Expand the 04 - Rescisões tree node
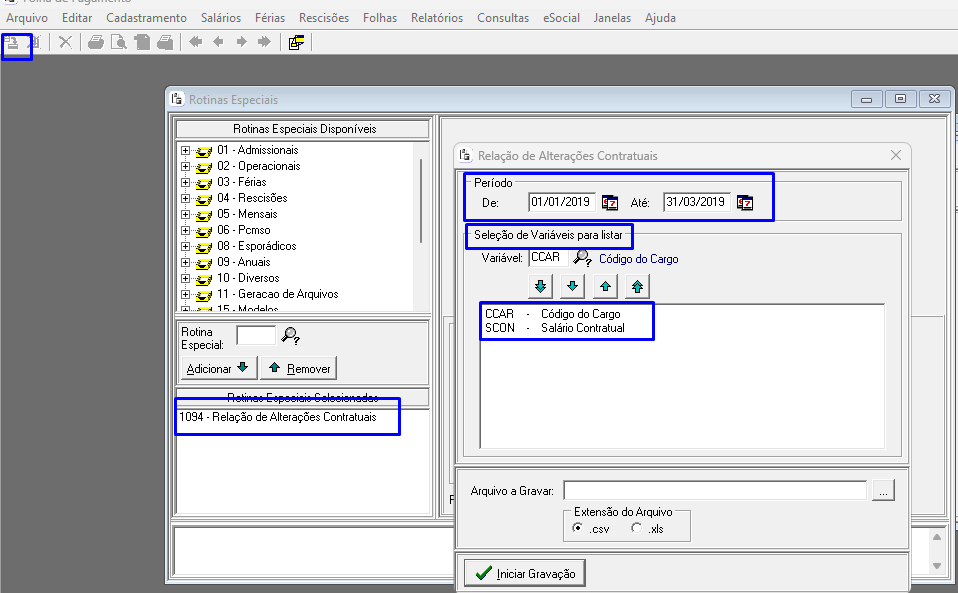Viewport: 958px width, 593px height. click(x=185, y=198)
